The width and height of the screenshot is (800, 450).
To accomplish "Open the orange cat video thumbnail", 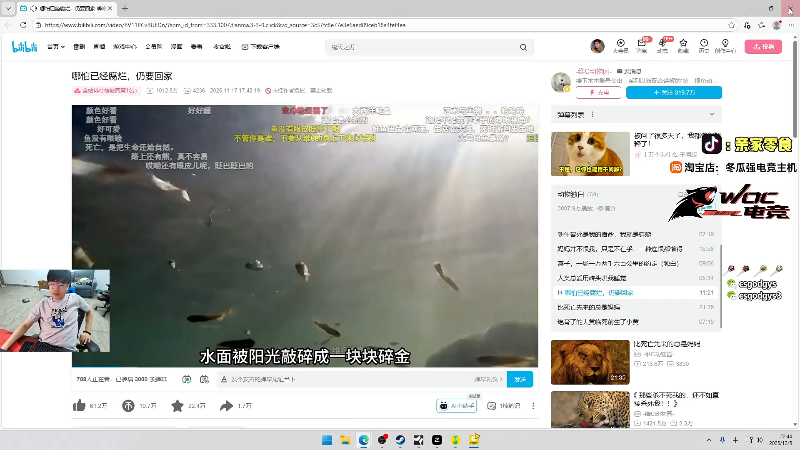I will [590, 154].
